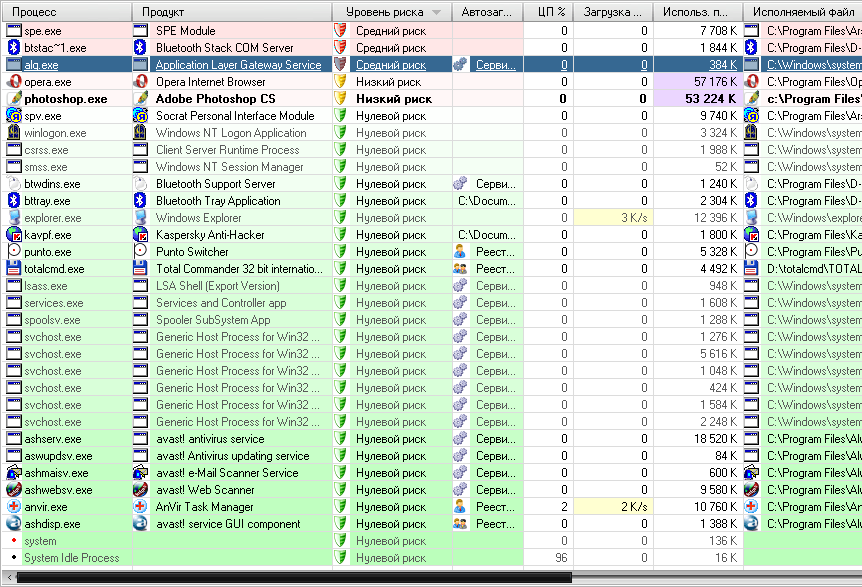Click the Kaspersky icon beside kavpf.exe

pos(13,235)
